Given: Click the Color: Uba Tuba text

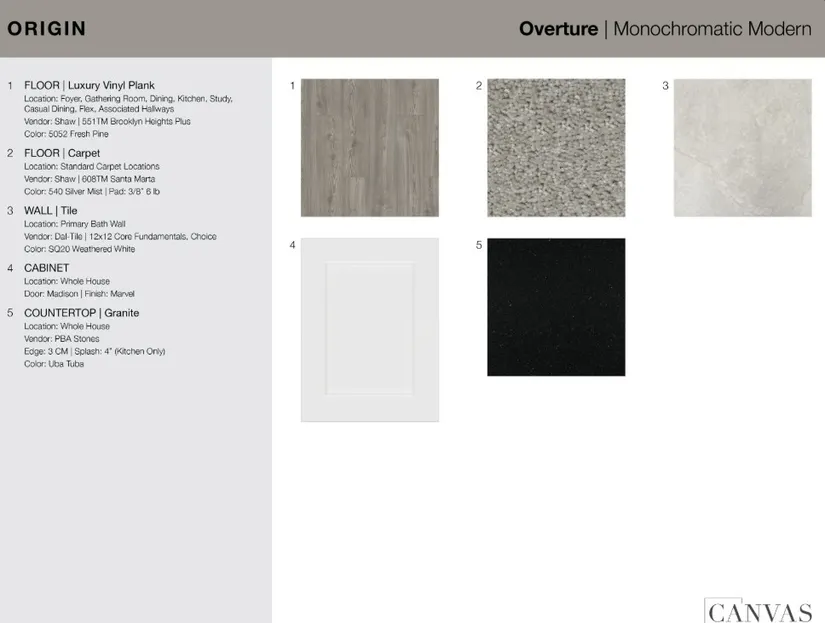Looking at the screenshot, I should tap(54, 364).
